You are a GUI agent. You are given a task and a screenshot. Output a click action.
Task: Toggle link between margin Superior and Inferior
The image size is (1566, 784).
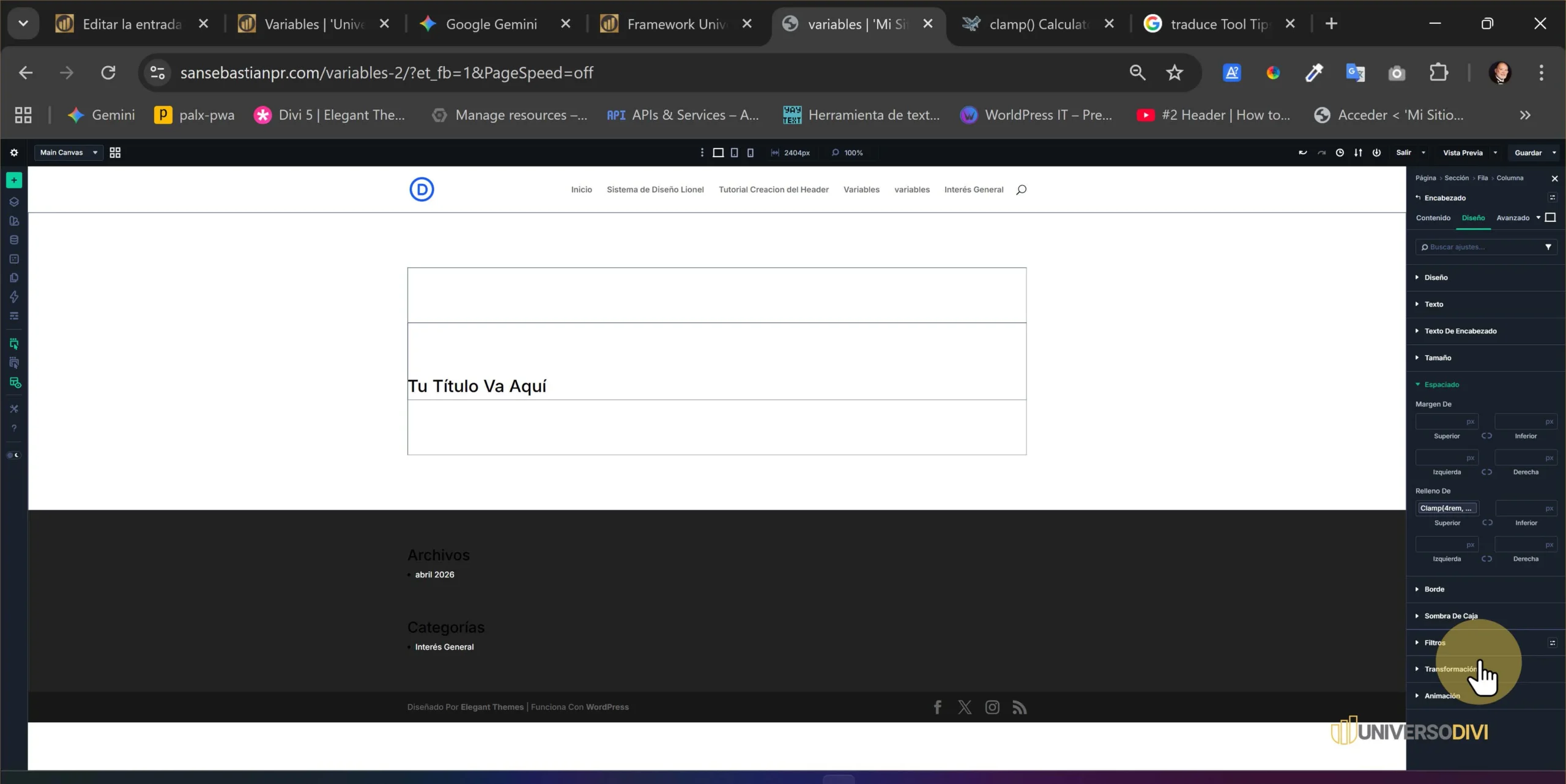[1486, 436]
